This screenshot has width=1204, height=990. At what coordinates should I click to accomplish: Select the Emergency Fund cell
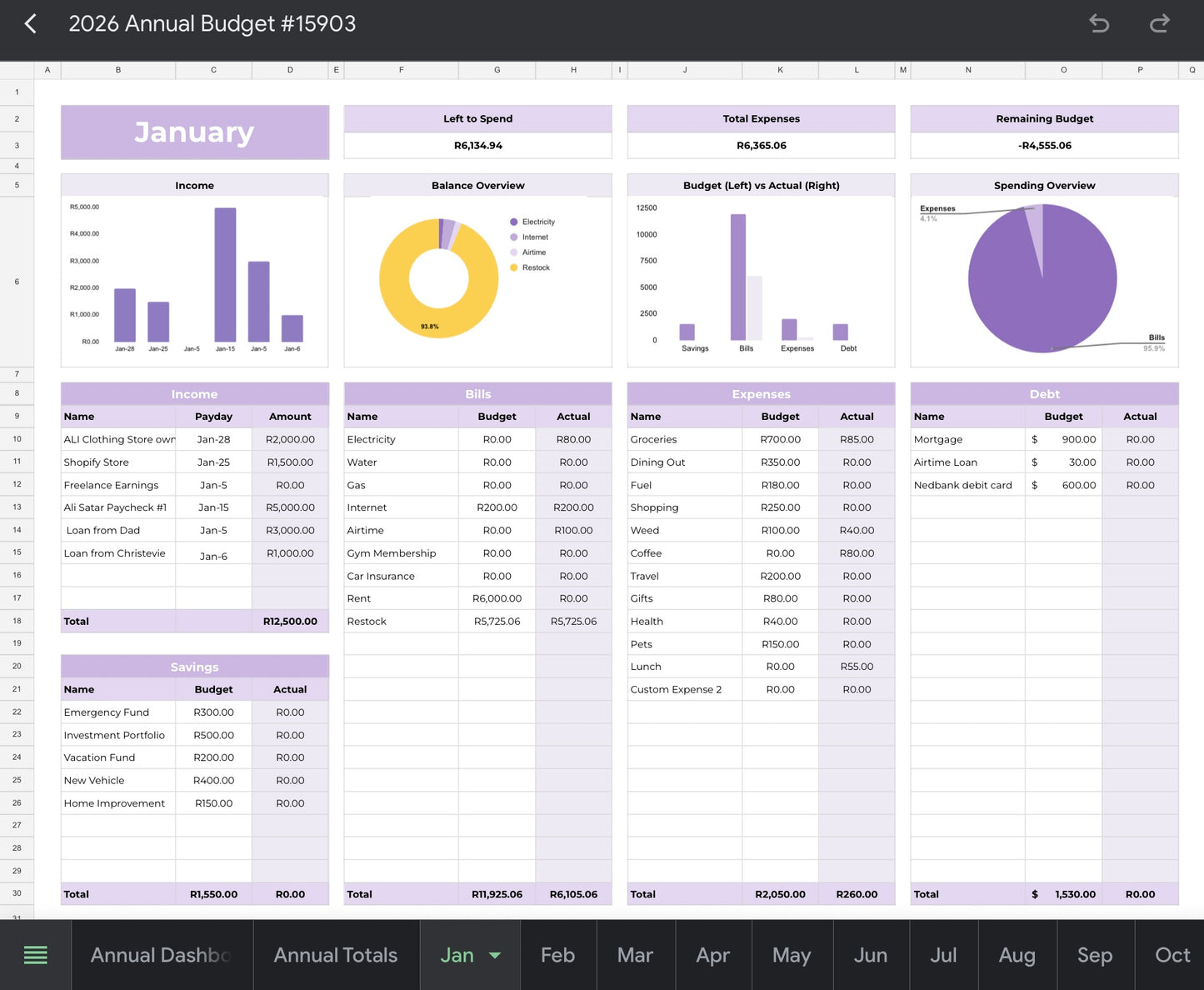pyautogui.click(x=118, y=712)
